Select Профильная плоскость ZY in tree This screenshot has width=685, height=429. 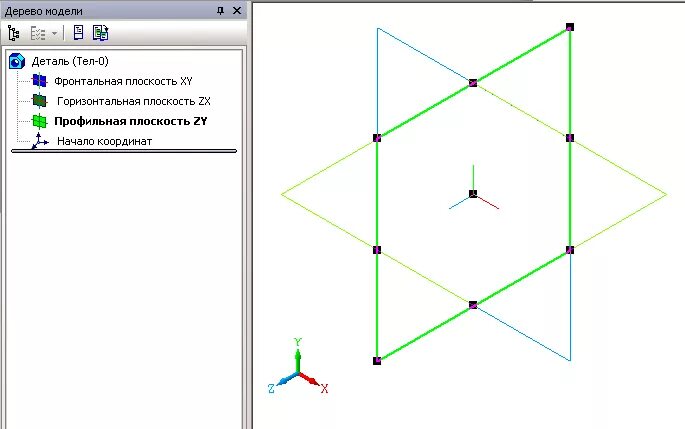[131, 121]
